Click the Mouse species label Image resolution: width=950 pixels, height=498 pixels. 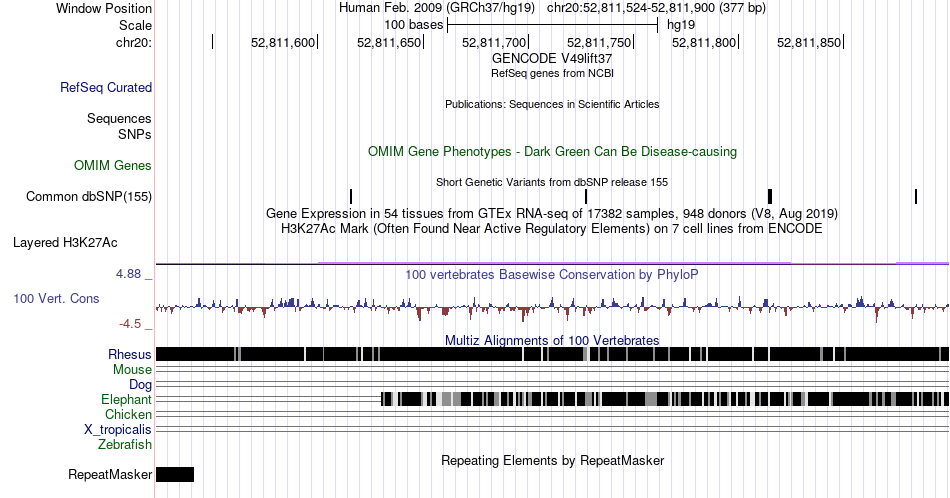[x=132, y=370]
